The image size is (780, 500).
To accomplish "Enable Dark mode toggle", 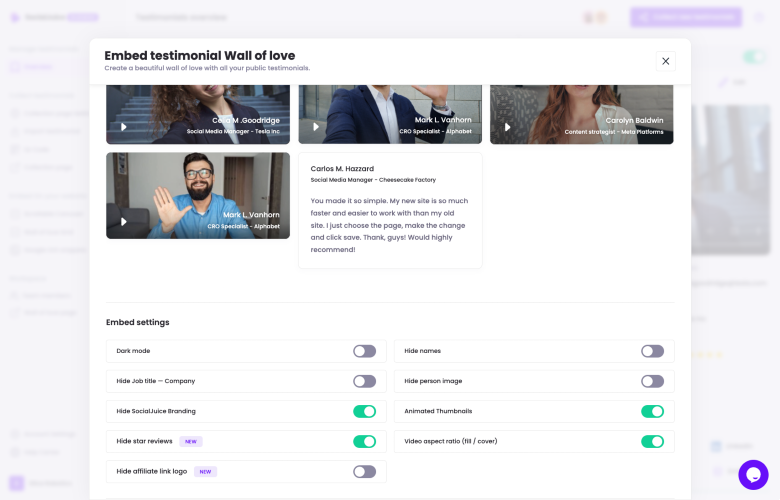I will tap(365, 351).
